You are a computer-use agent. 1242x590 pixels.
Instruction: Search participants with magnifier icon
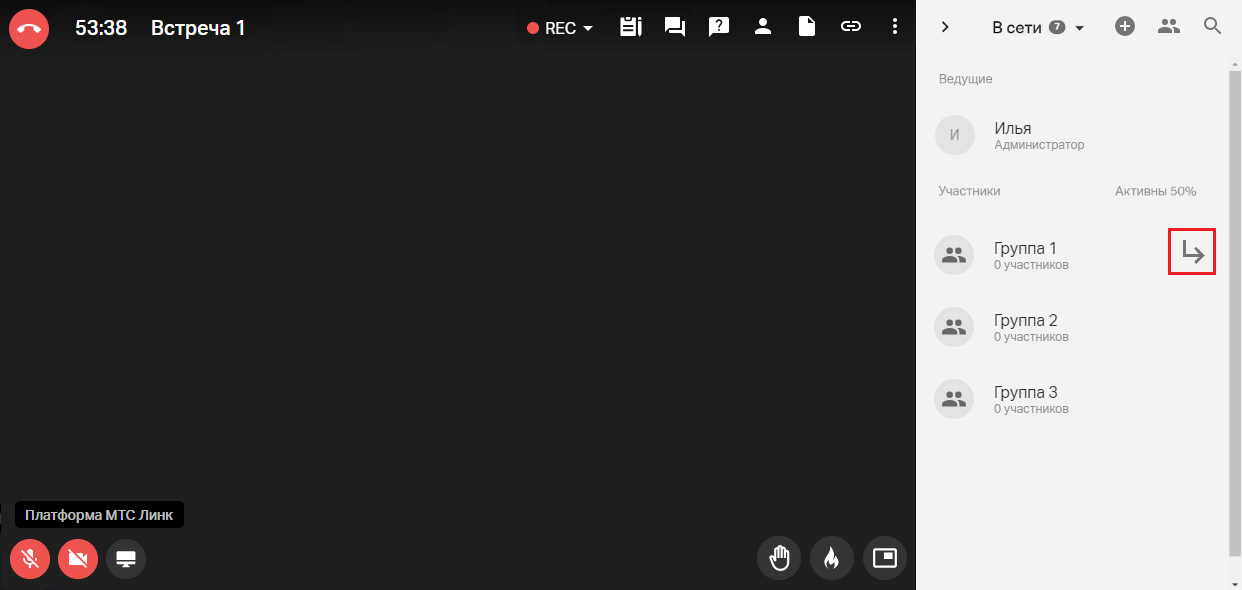pyautogui.click(x=1213, y=27)
